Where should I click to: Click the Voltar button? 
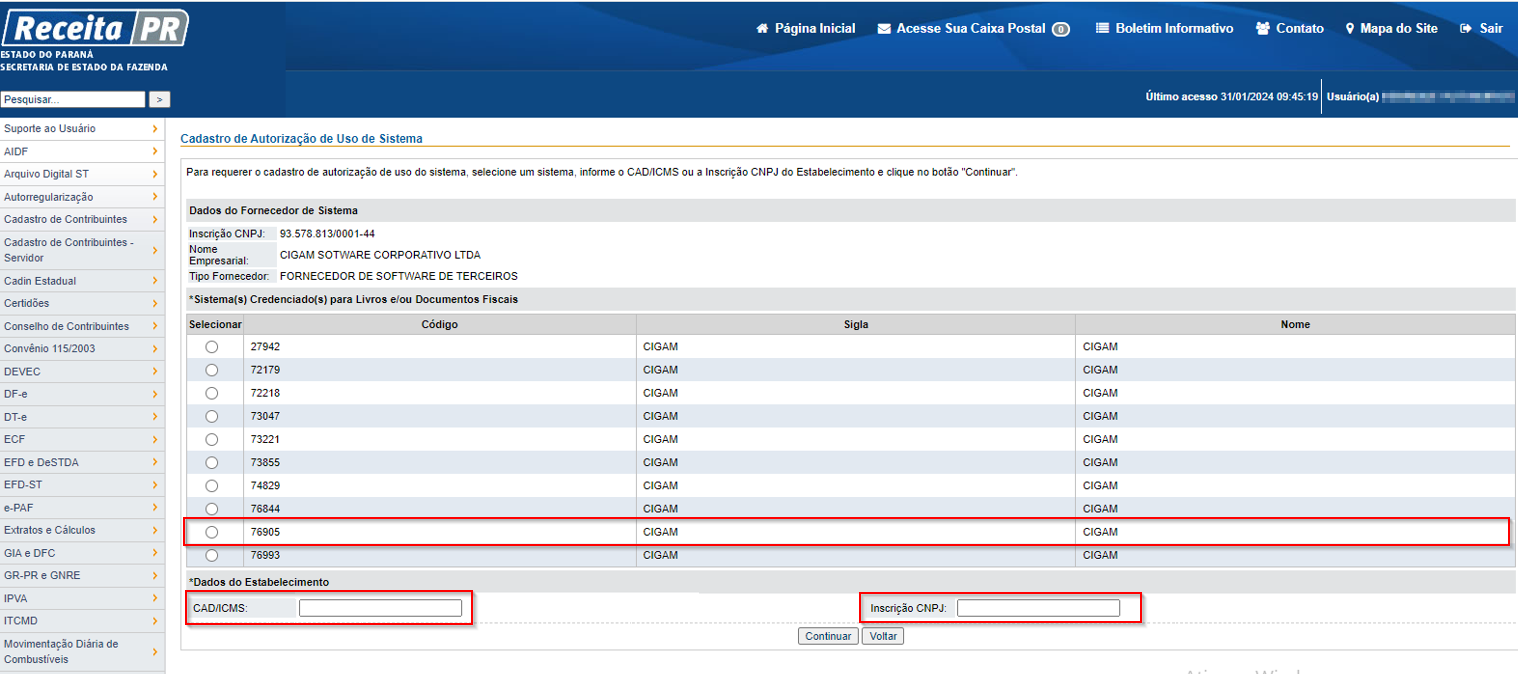(883, 636)
